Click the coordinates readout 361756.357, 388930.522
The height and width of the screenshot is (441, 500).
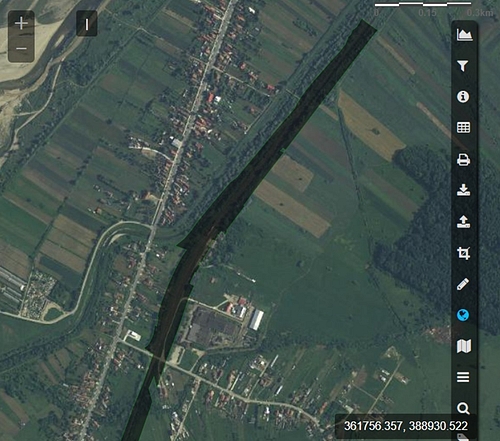click(406, 426)
